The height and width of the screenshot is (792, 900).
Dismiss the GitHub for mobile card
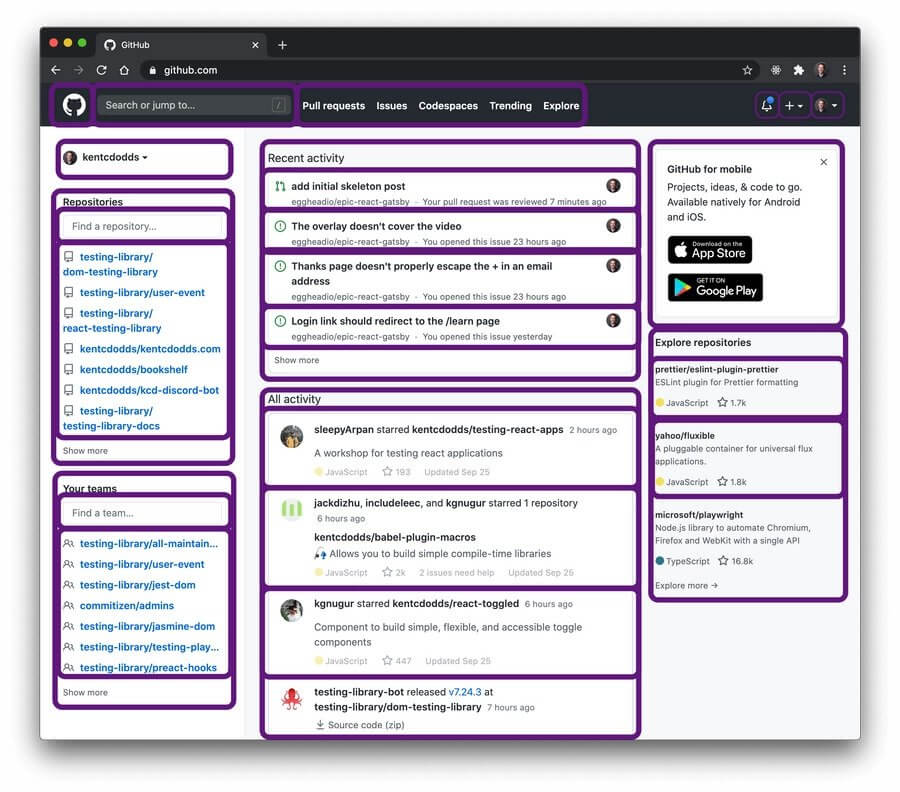pyautogui.click(x=824, y=162)
